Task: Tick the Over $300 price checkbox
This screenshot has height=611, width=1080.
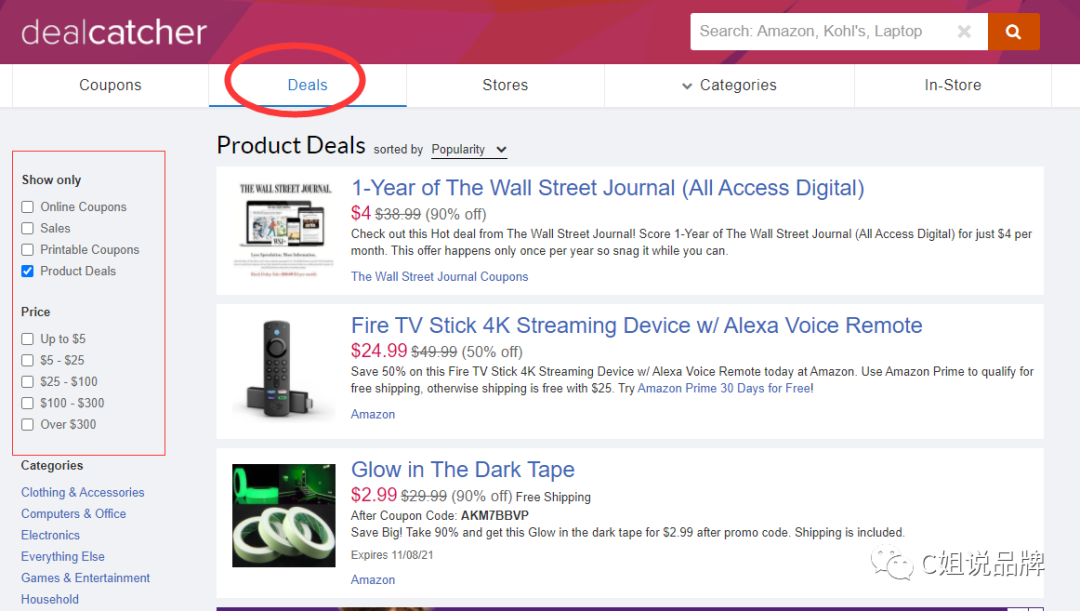Action: tap(28, 425)
